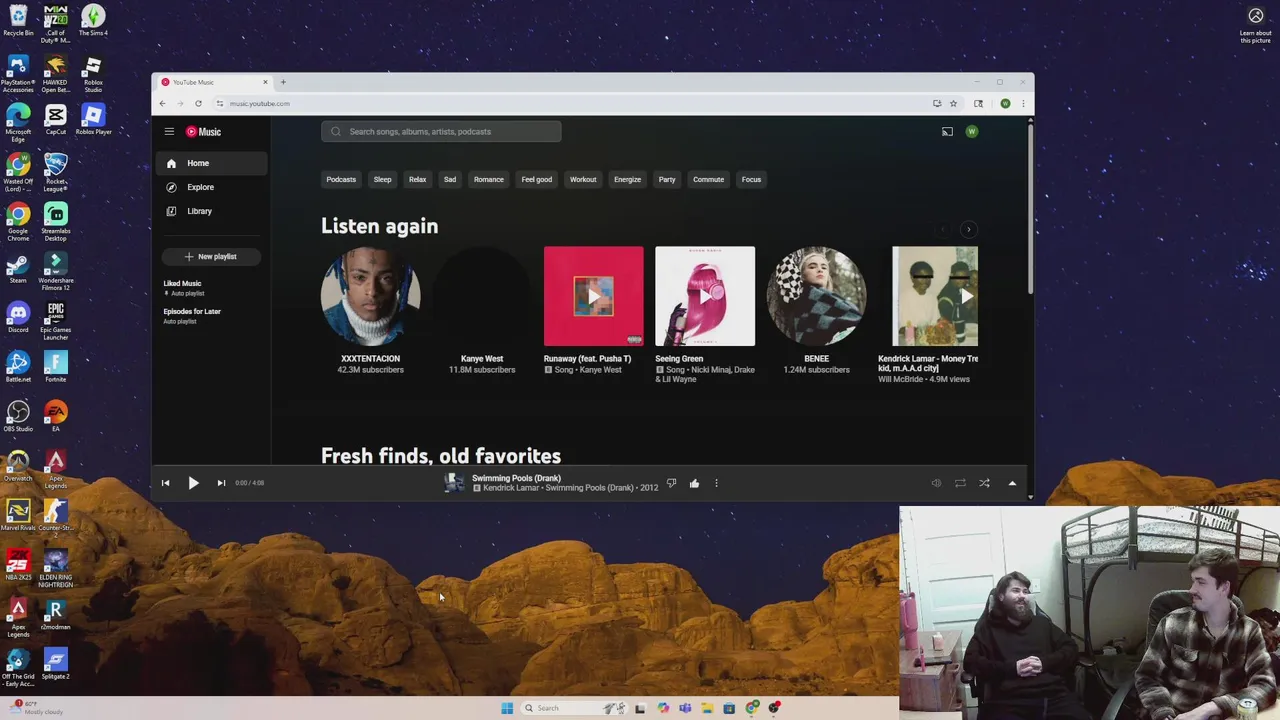Bookmark this page with the star

953,103
